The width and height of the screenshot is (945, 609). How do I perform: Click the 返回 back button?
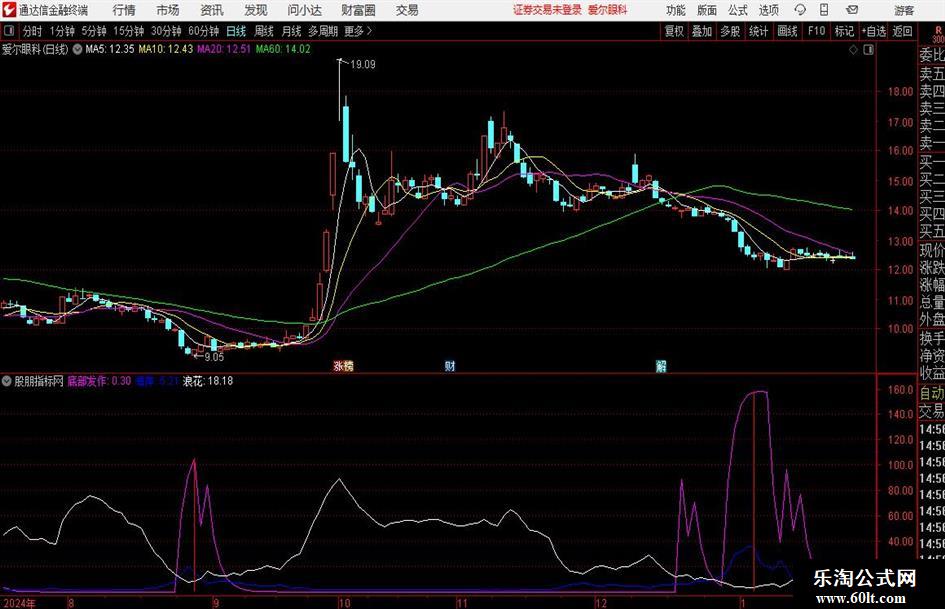tap(903, 31)
